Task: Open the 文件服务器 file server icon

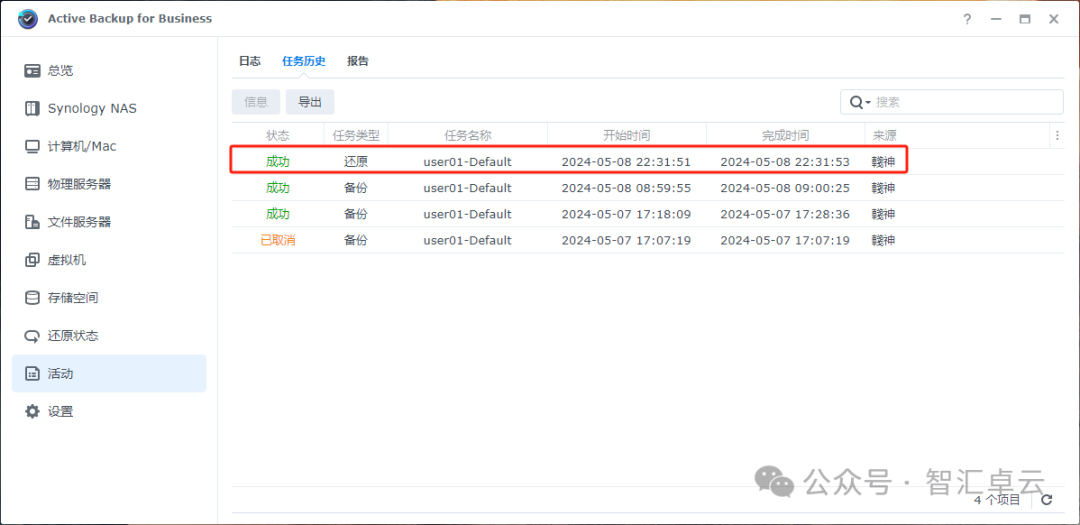Action: (x=32, y=222)
